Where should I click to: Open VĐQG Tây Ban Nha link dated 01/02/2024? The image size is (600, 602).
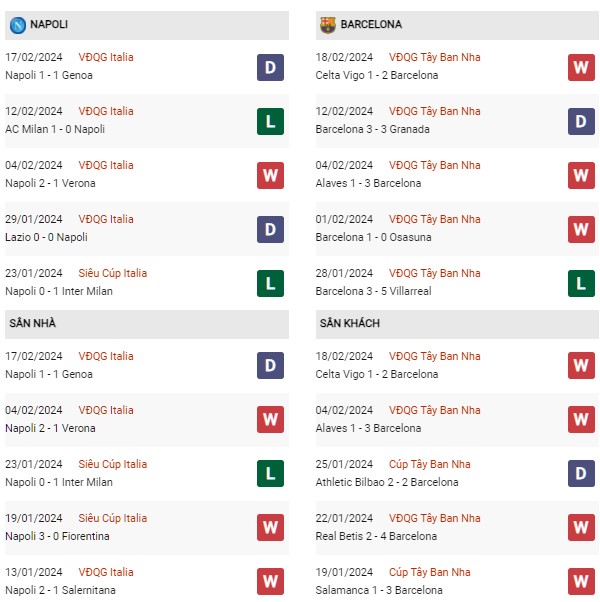pyautogui.click(x=434, y=219)
